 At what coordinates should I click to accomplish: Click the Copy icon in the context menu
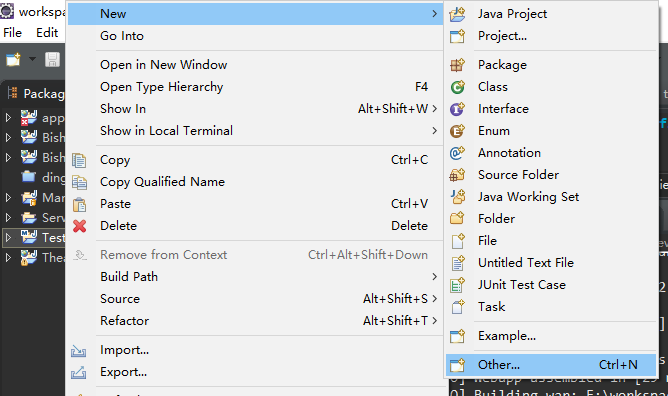click(x=79, y=160)
